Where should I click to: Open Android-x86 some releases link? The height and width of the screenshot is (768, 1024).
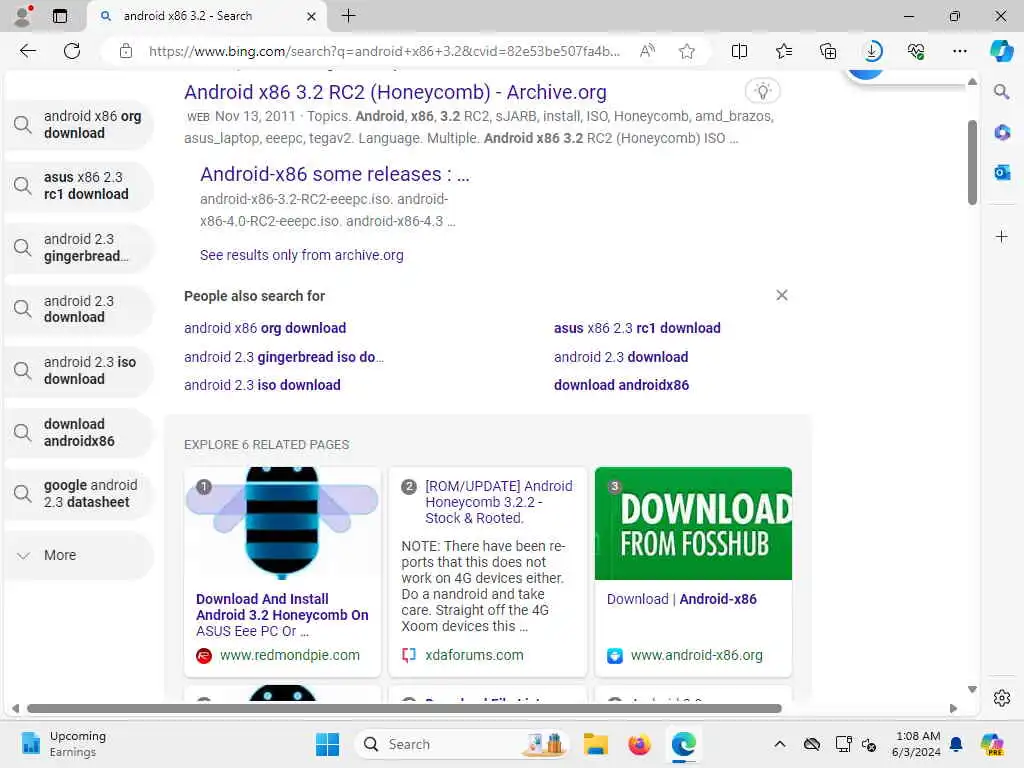(334, 174)
